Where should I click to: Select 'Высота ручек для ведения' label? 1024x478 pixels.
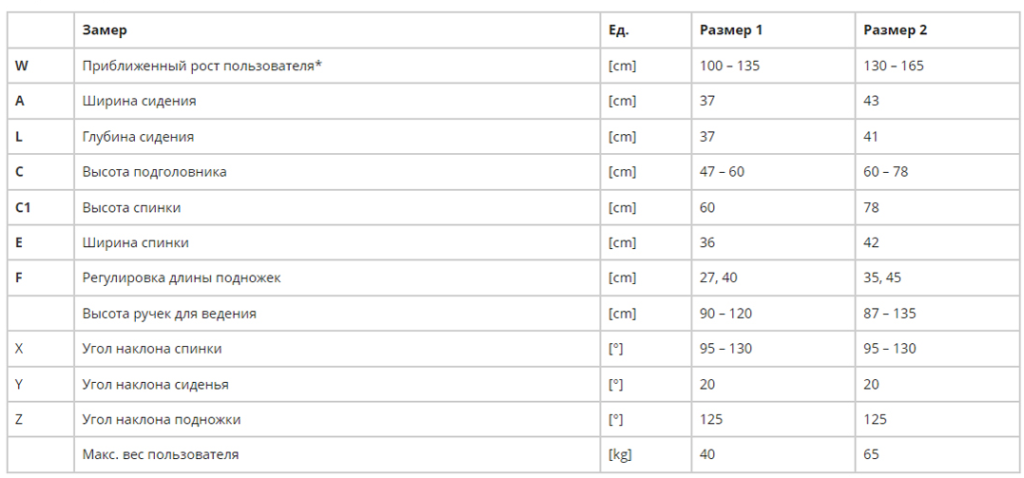pyautogui.click(x=169, y=313)
